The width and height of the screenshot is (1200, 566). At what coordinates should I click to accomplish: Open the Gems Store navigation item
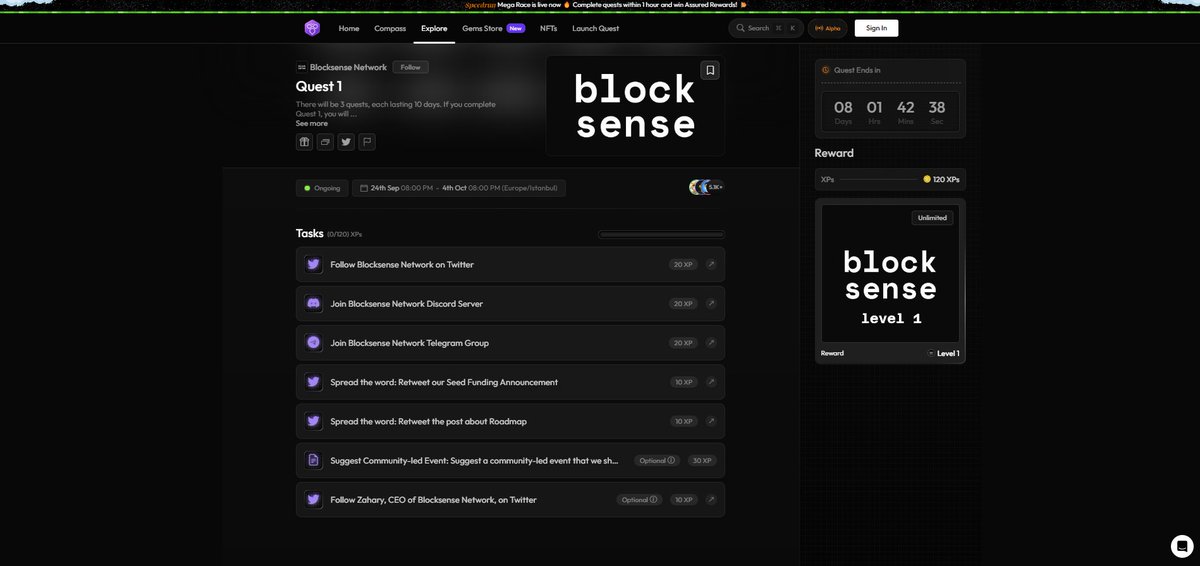click(482, 28)
